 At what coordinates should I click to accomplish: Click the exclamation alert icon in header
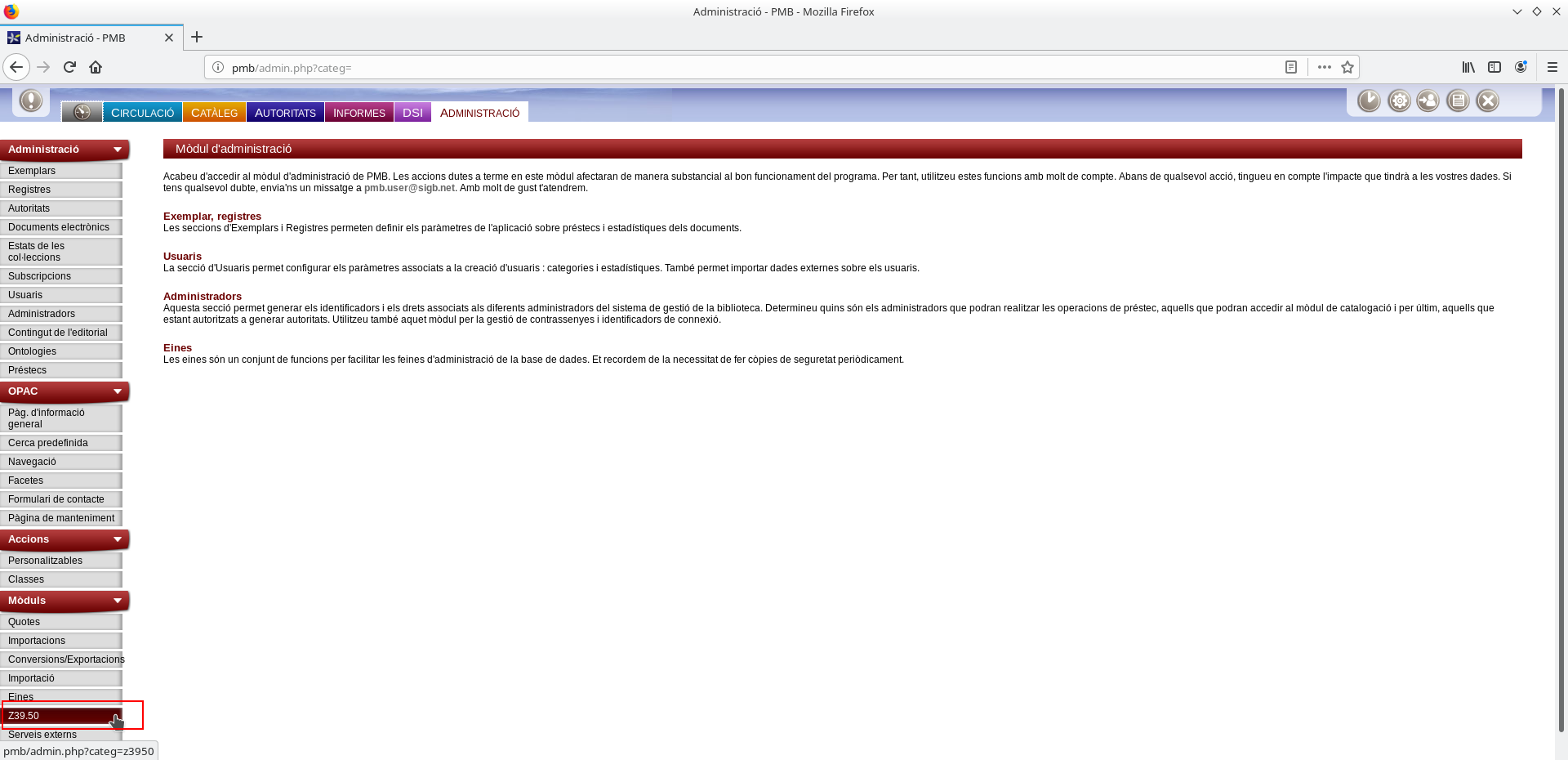pyautogui.click(x=31, y=101)
